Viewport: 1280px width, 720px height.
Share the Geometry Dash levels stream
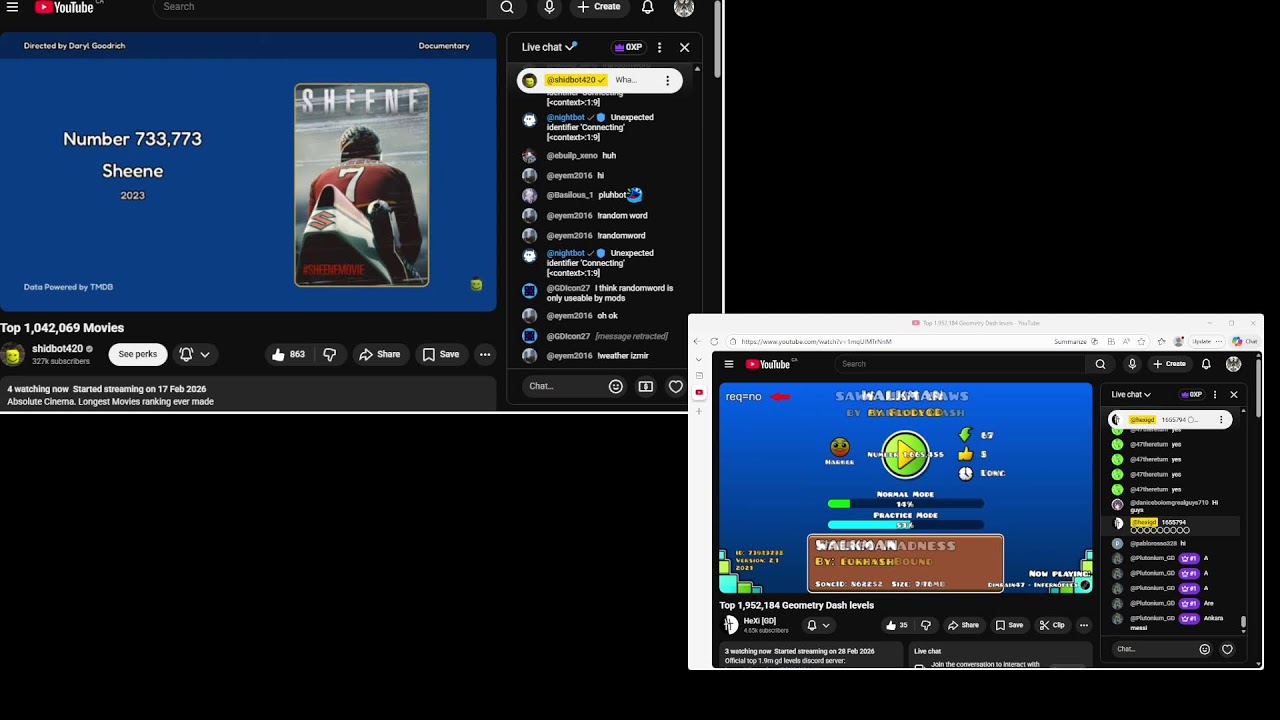point(963,625)
